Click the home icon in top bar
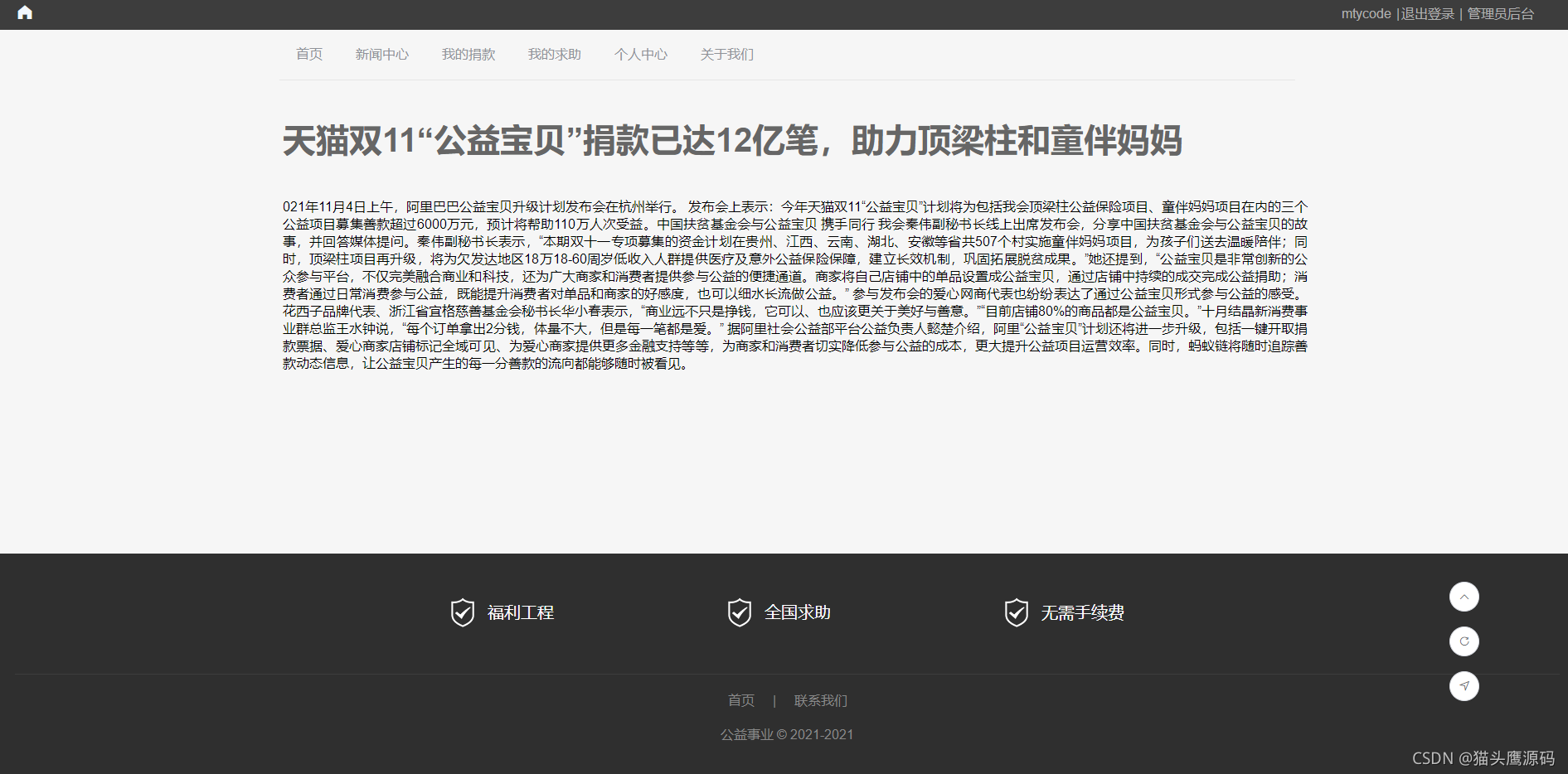The height and width of the screenshot is (774, 1568). [x=25, y=12]
